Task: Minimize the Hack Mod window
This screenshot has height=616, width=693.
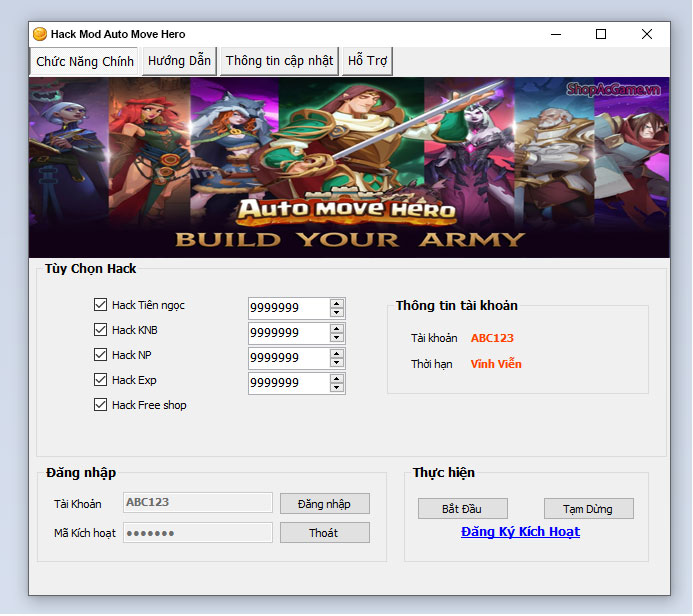Action: click(556, 34)
